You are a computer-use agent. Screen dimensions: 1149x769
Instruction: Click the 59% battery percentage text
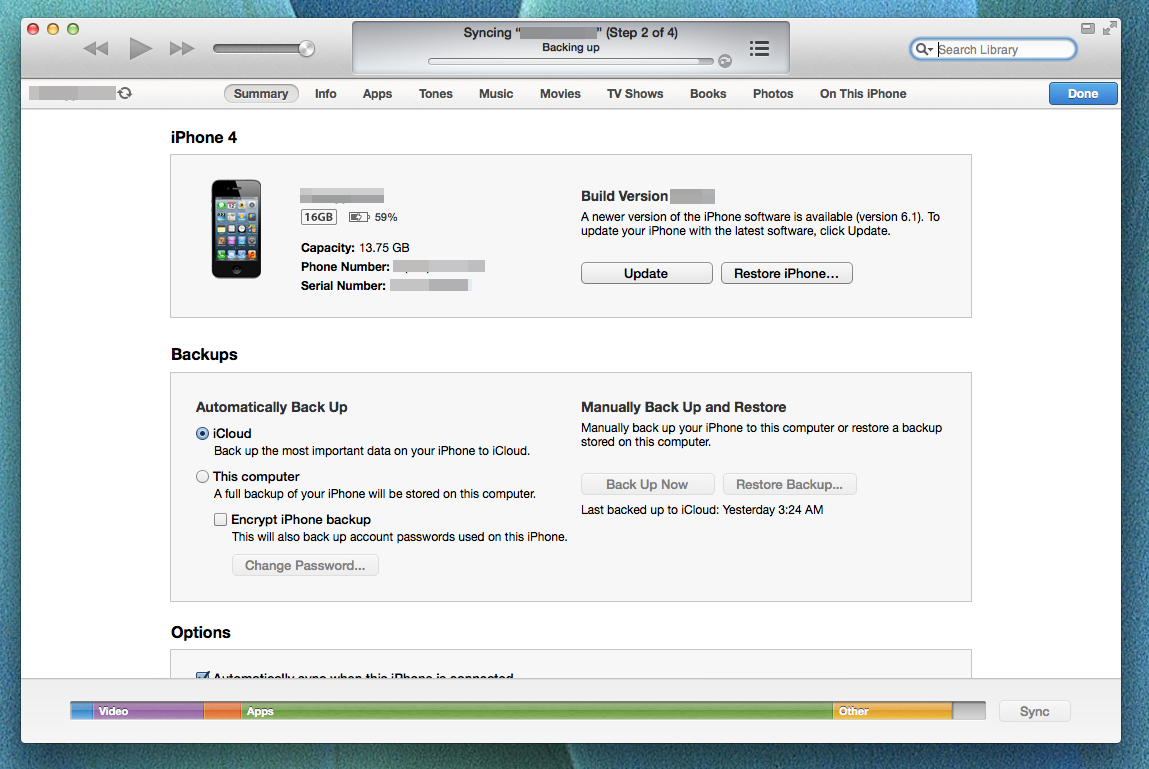(385, 217)
